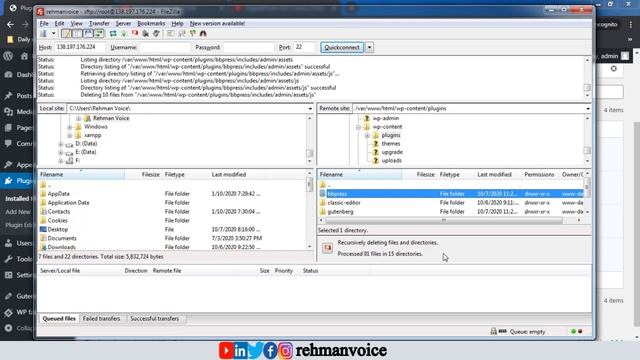Cancel the current operation icon
640x360 pixels.
(135, 33)
